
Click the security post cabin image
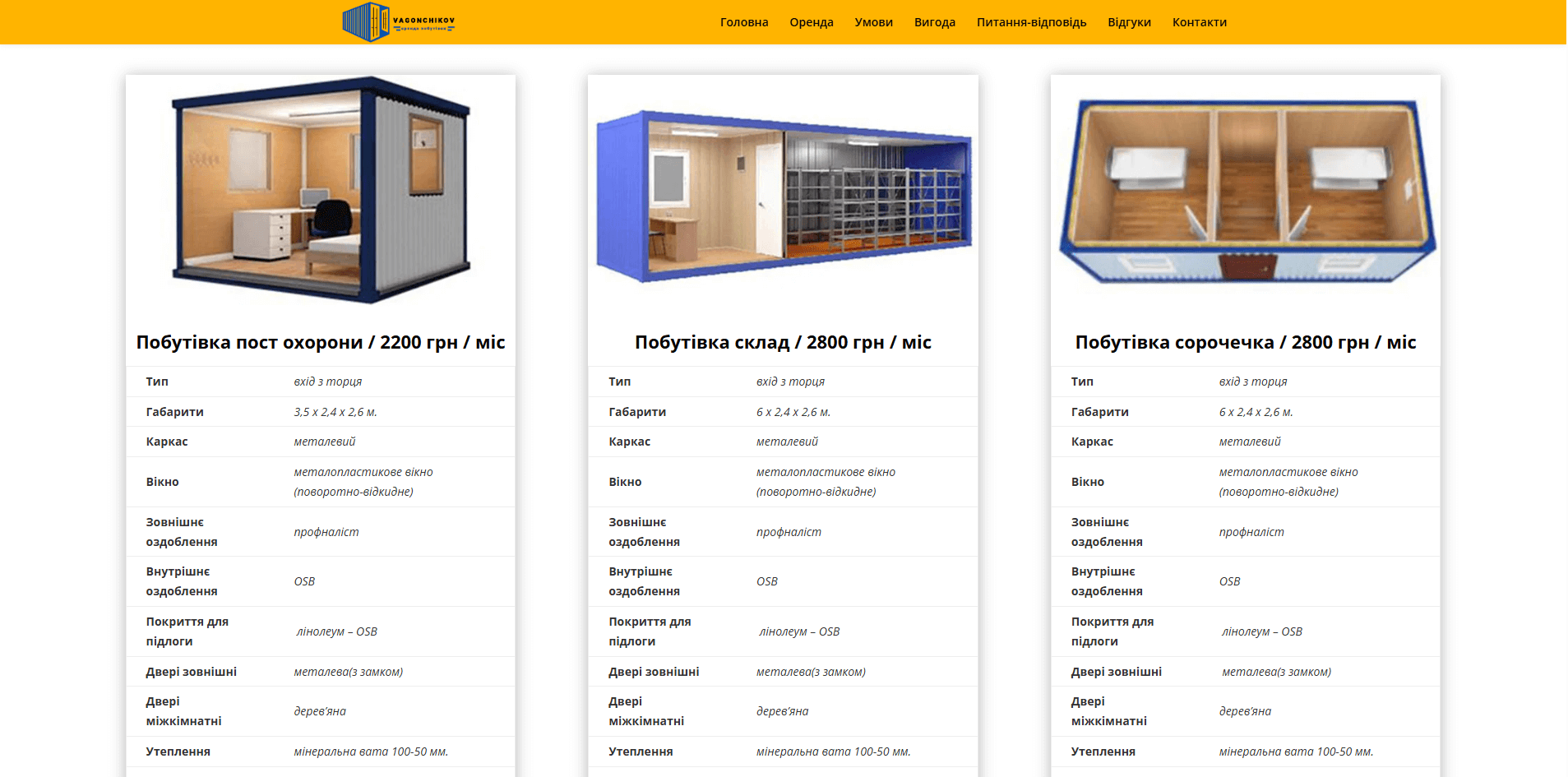point(321,191)
